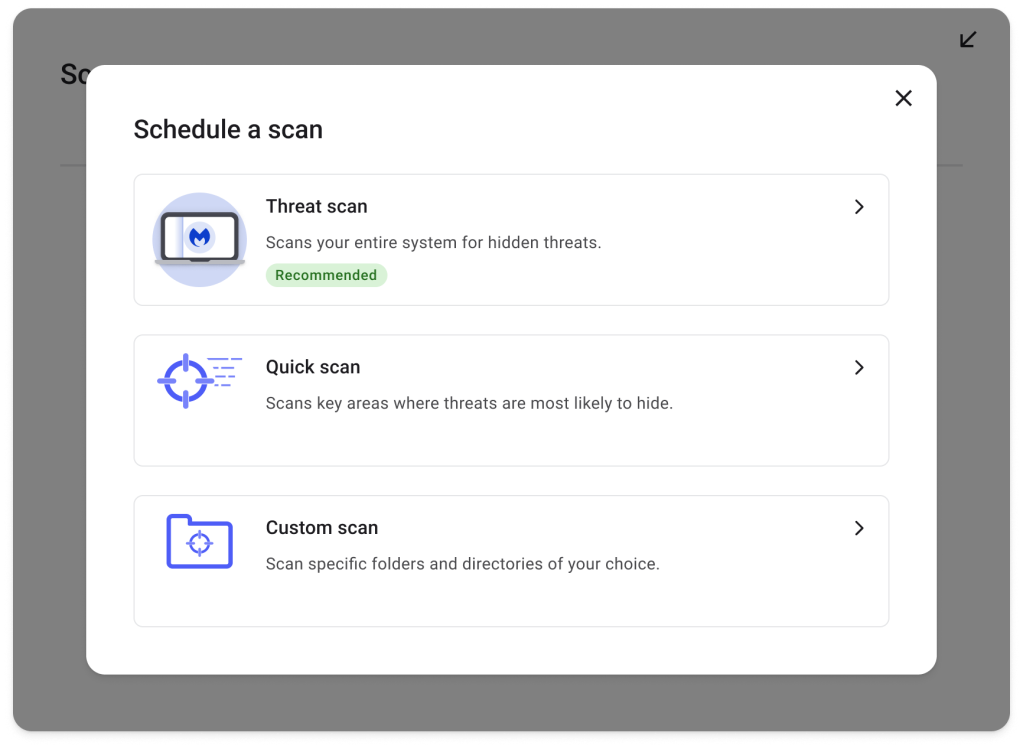This screenshot has height=749, width=1023.
Task: Click the Quick scan crosshair icon
Action: pos(185,381)
